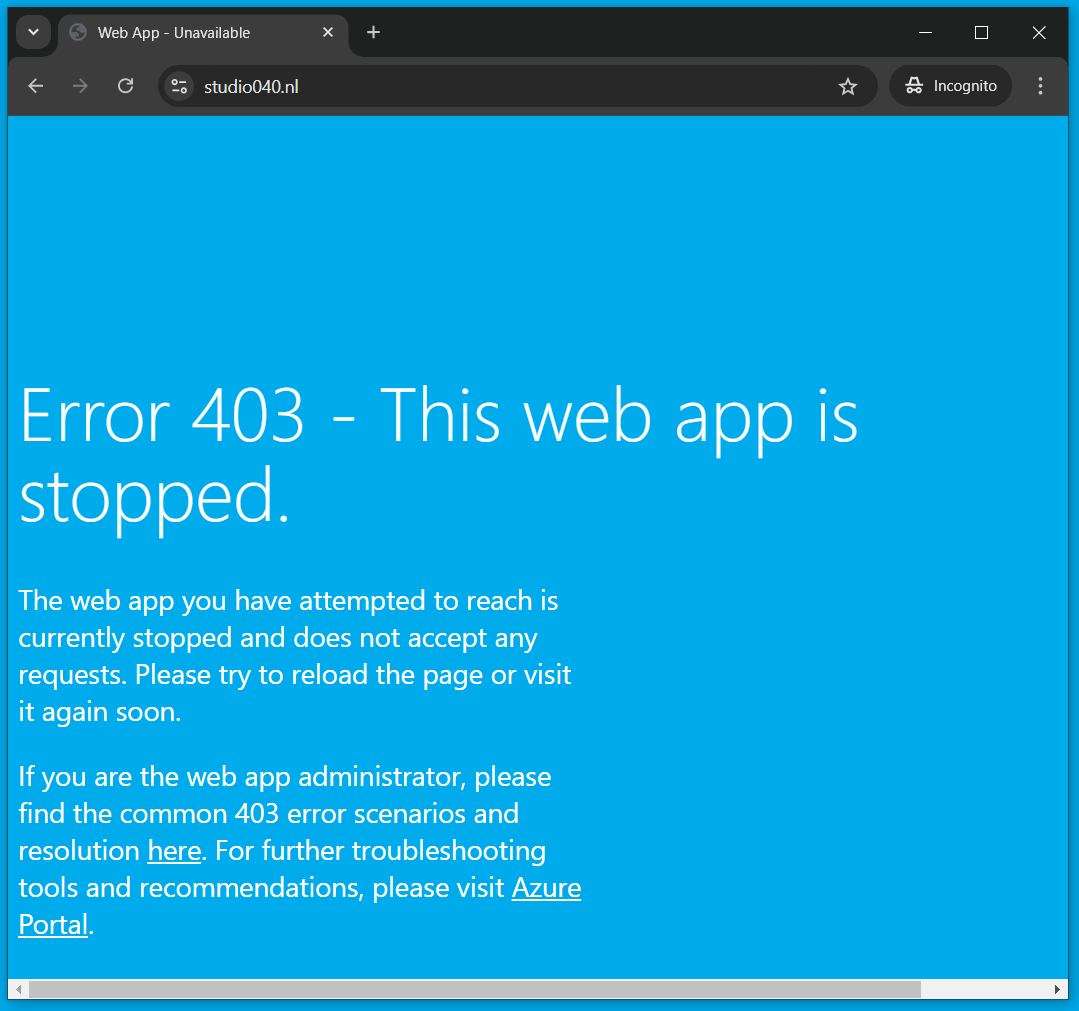
Task: Open site information icon in address bar
Action: (180, 86)
